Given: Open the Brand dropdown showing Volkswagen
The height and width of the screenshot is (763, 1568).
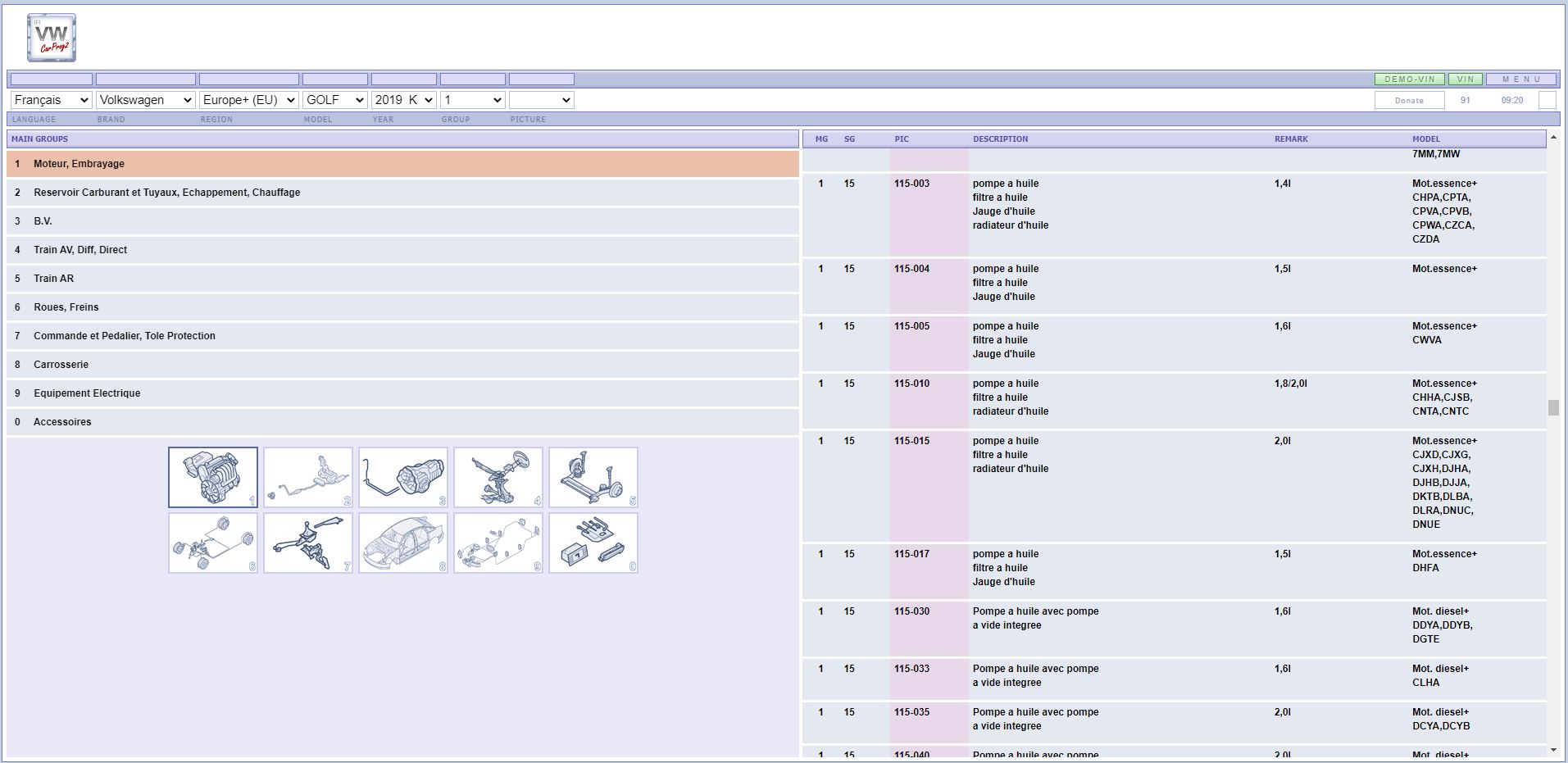Looking at the screenshot, I should point(146,100).
